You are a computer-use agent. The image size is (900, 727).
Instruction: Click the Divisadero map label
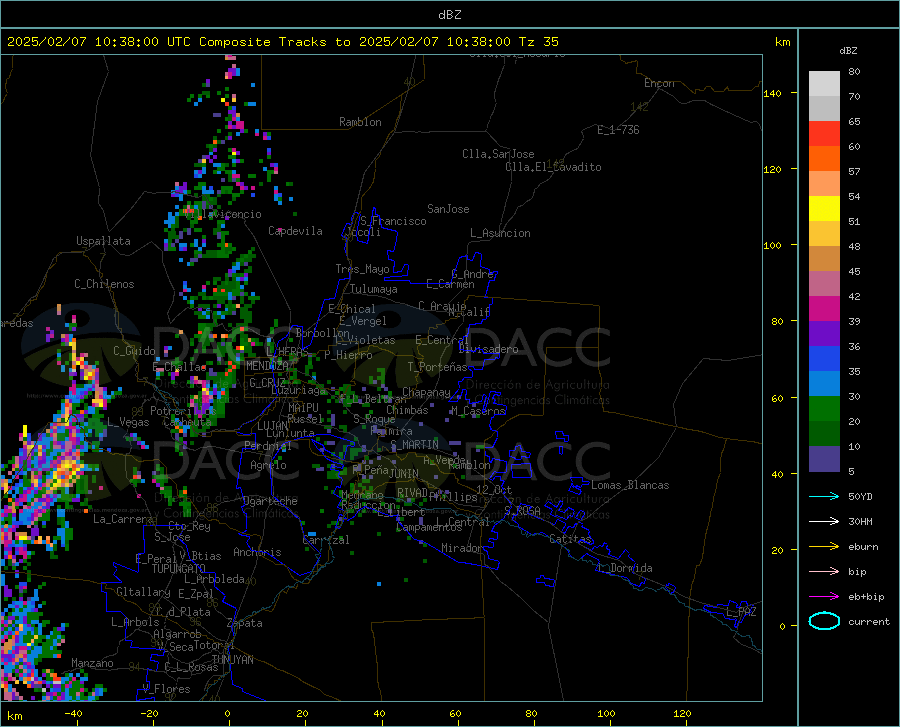point(488,349)
